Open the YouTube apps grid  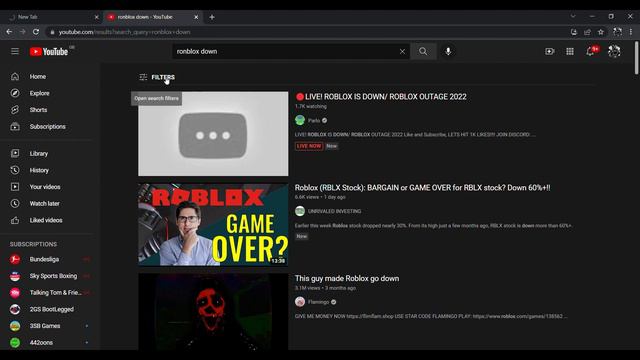570,51
